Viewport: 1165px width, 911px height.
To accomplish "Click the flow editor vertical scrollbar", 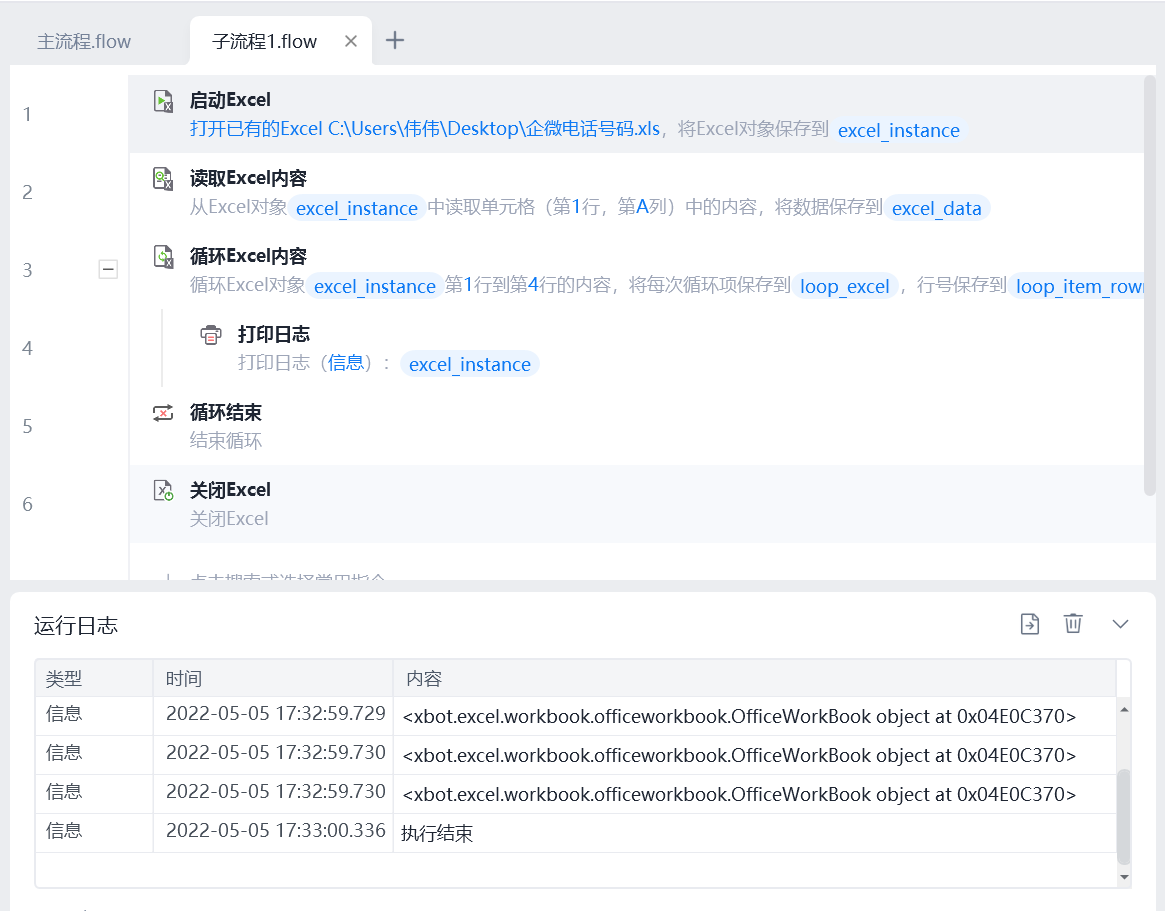I will [x=1150, y=285].
